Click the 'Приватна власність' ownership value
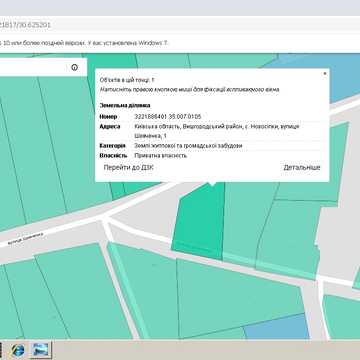The height and width of the screenshot is (360, 360). pyautogui.click(x=160, y=156)
